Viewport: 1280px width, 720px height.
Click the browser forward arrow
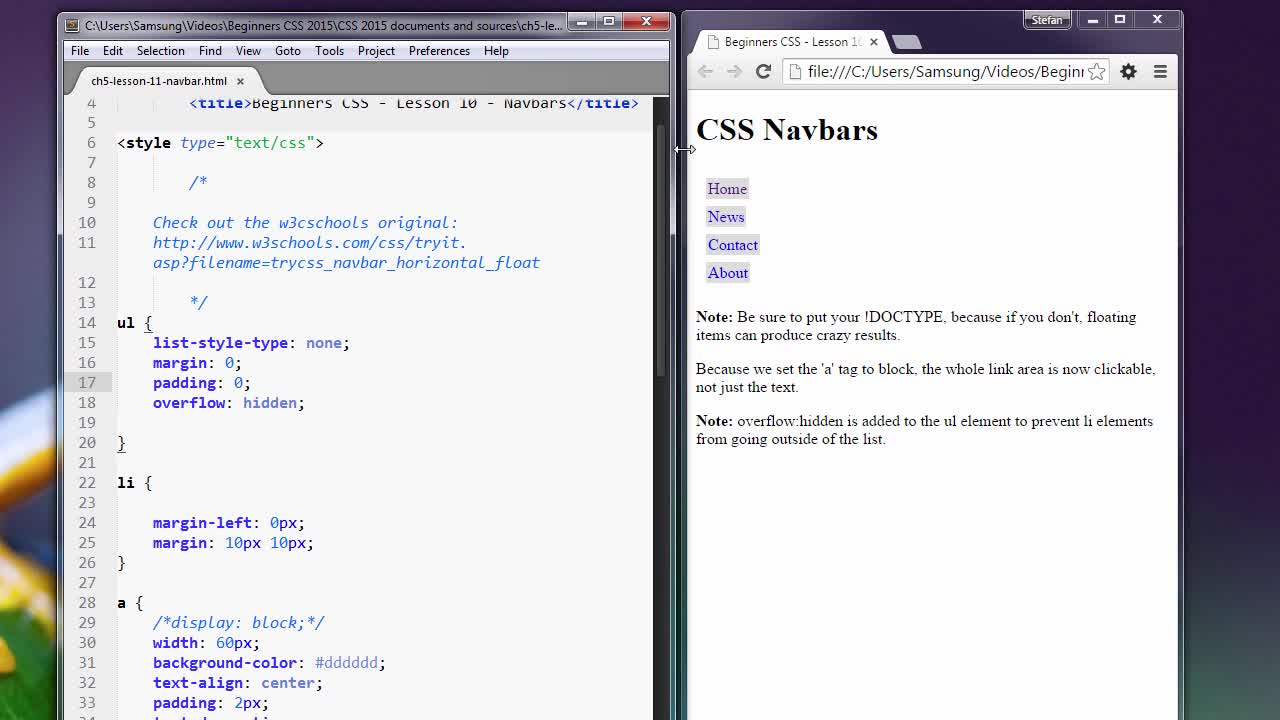[x=734, y=71]
